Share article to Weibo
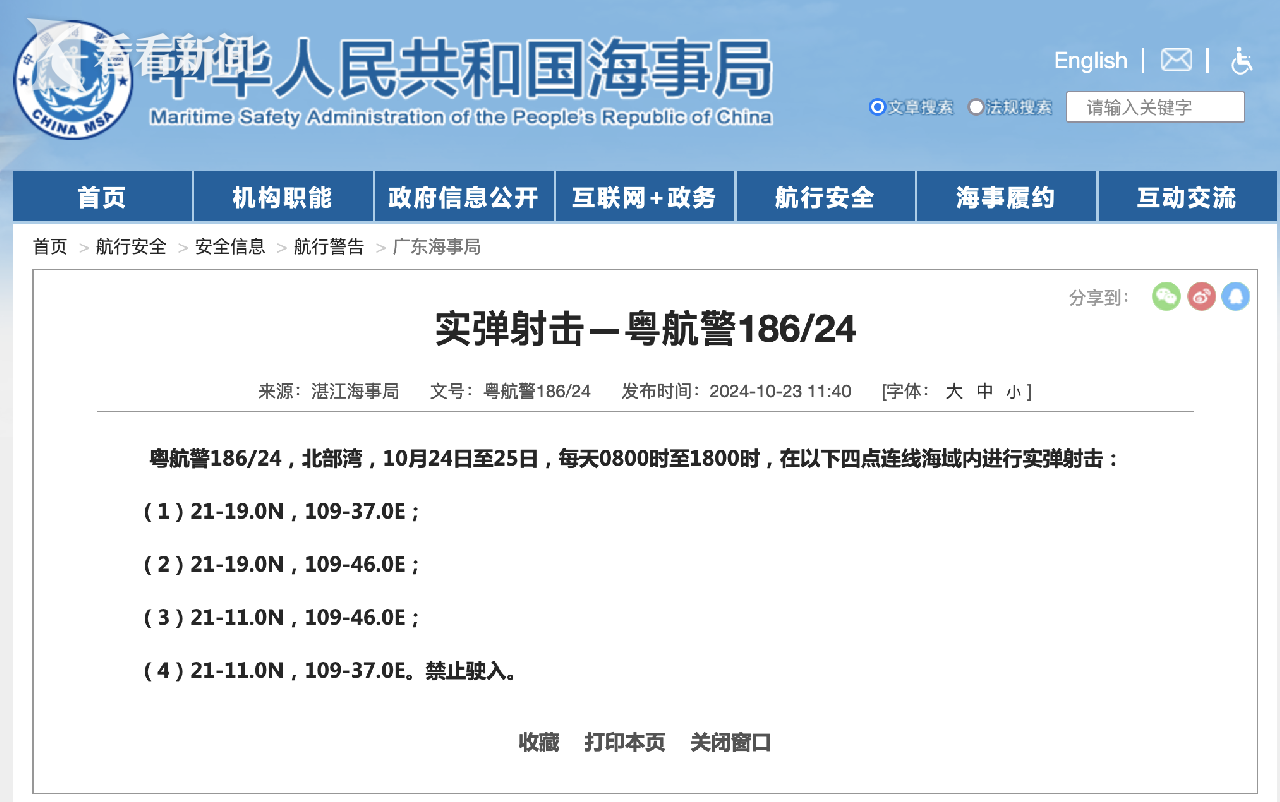The height and width of the screenshot is (802, 1280). click(1201, 296)
